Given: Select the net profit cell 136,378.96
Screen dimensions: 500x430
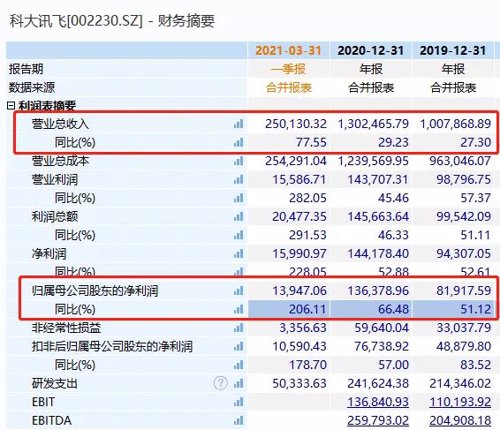Looking at the screenshot, I should tap(378, 291).
